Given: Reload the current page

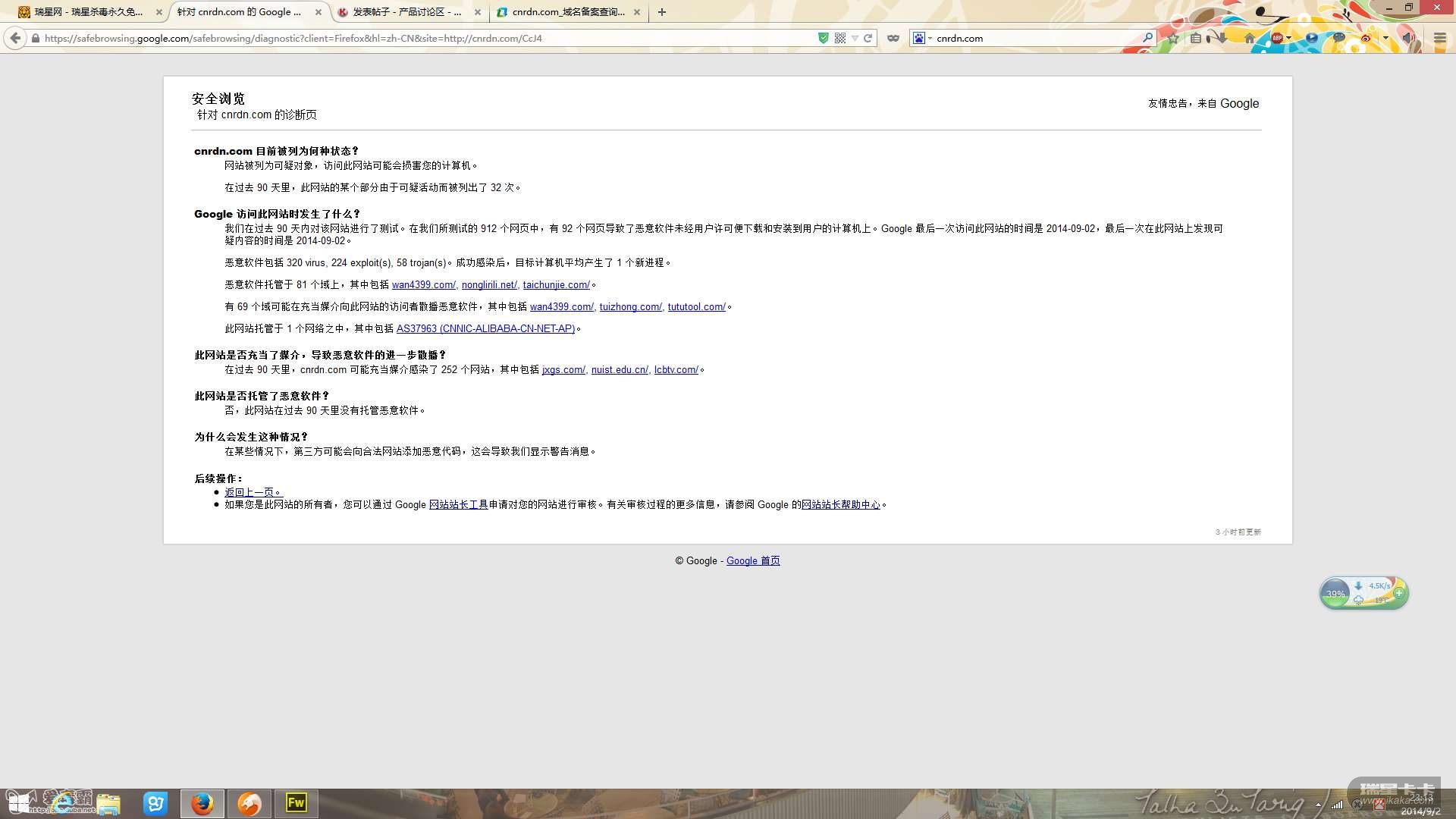Looking at the screenshot, I should point(868,38).
